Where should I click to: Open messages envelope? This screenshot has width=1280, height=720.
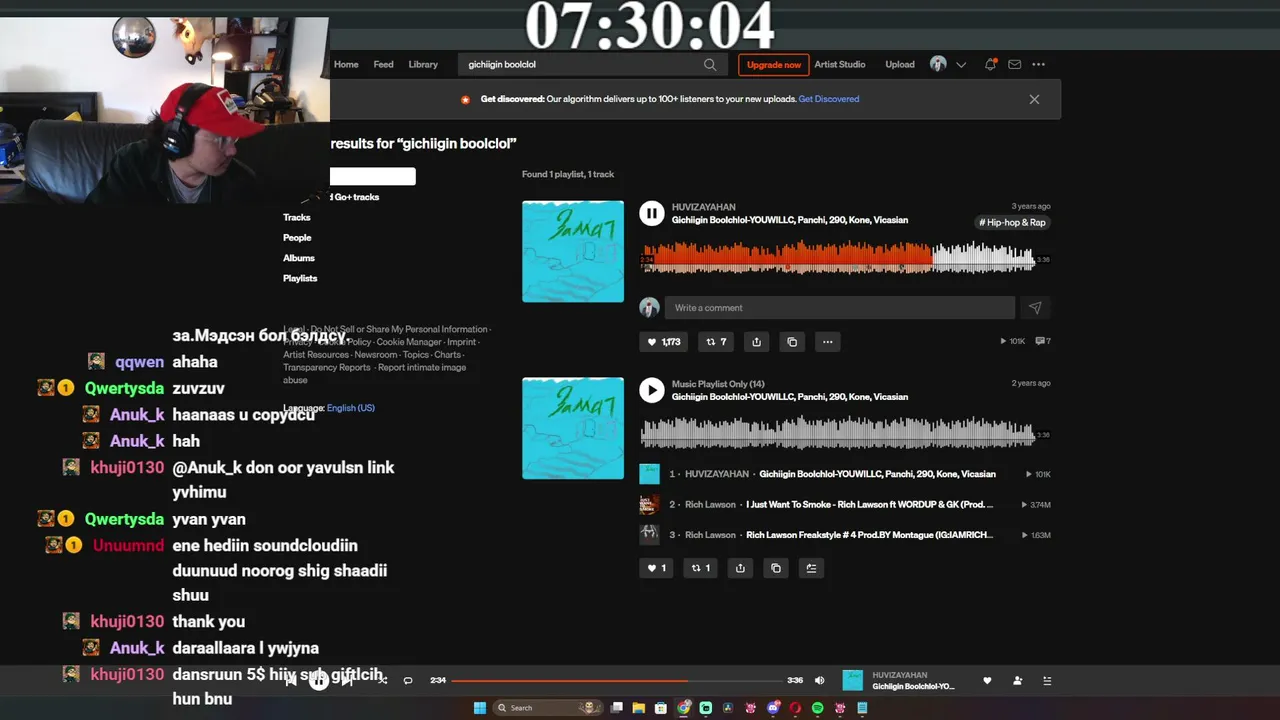1015,65
